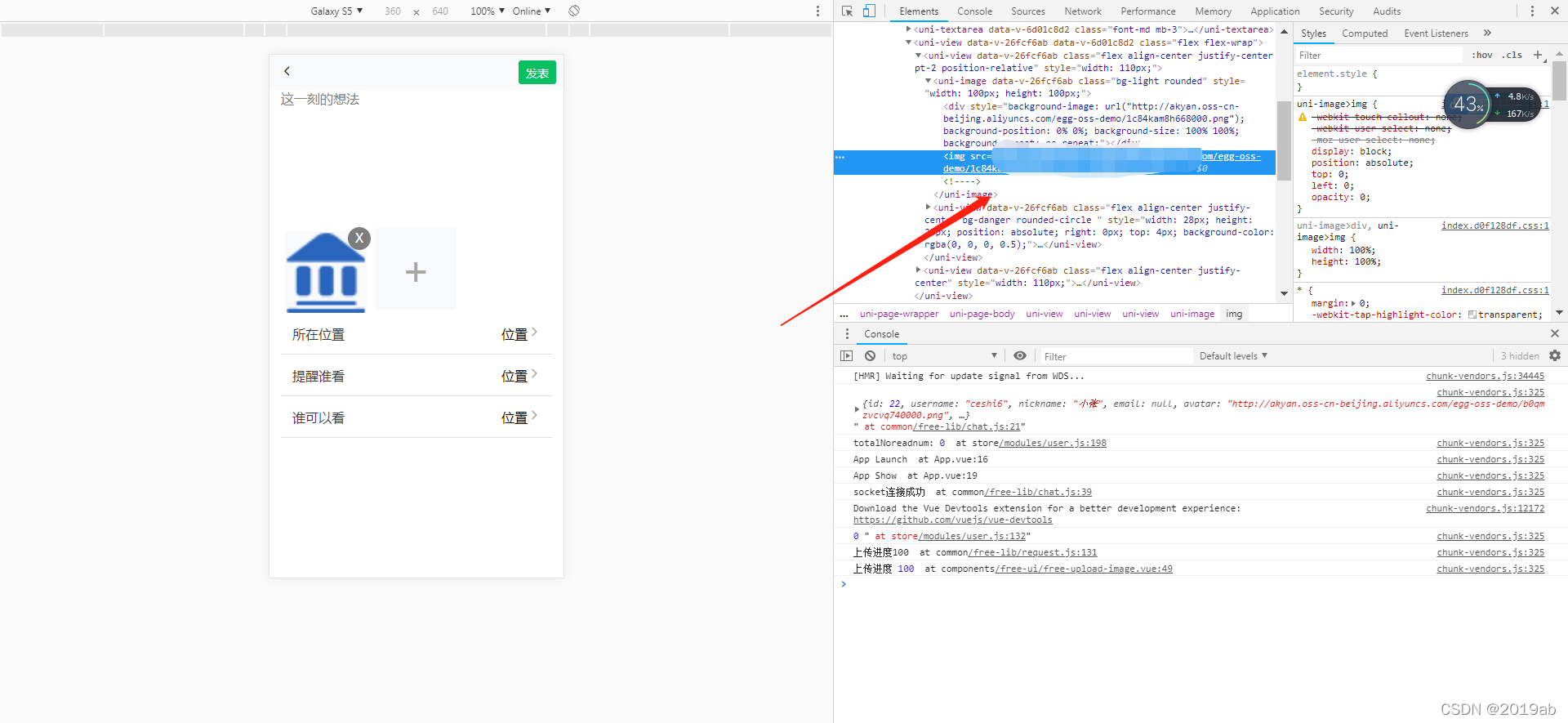
Task: Open the Audits tab
Action: pyautogui.click(x=1387, y=11)
